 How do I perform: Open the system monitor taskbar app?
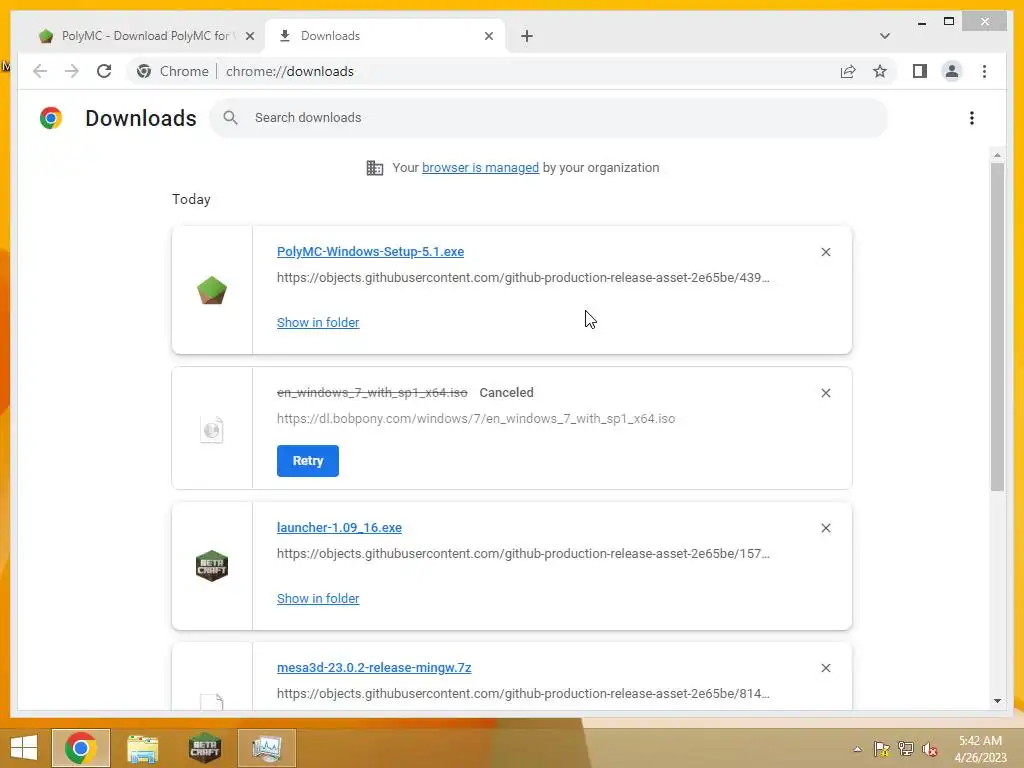tap(266, 748)
